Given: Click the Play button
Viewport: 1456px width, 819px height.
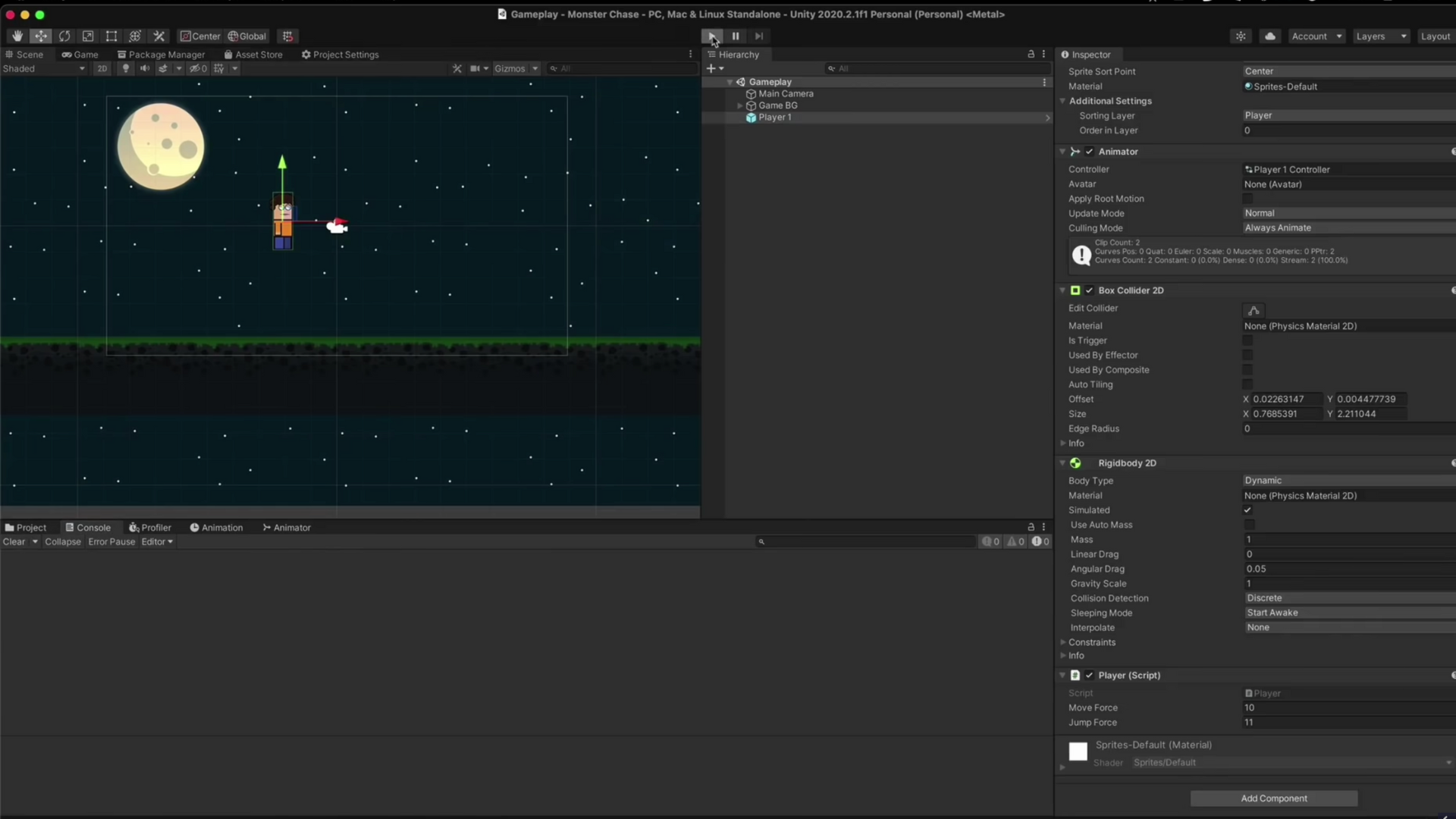Looking at the screenshot, I should point(712,36).
